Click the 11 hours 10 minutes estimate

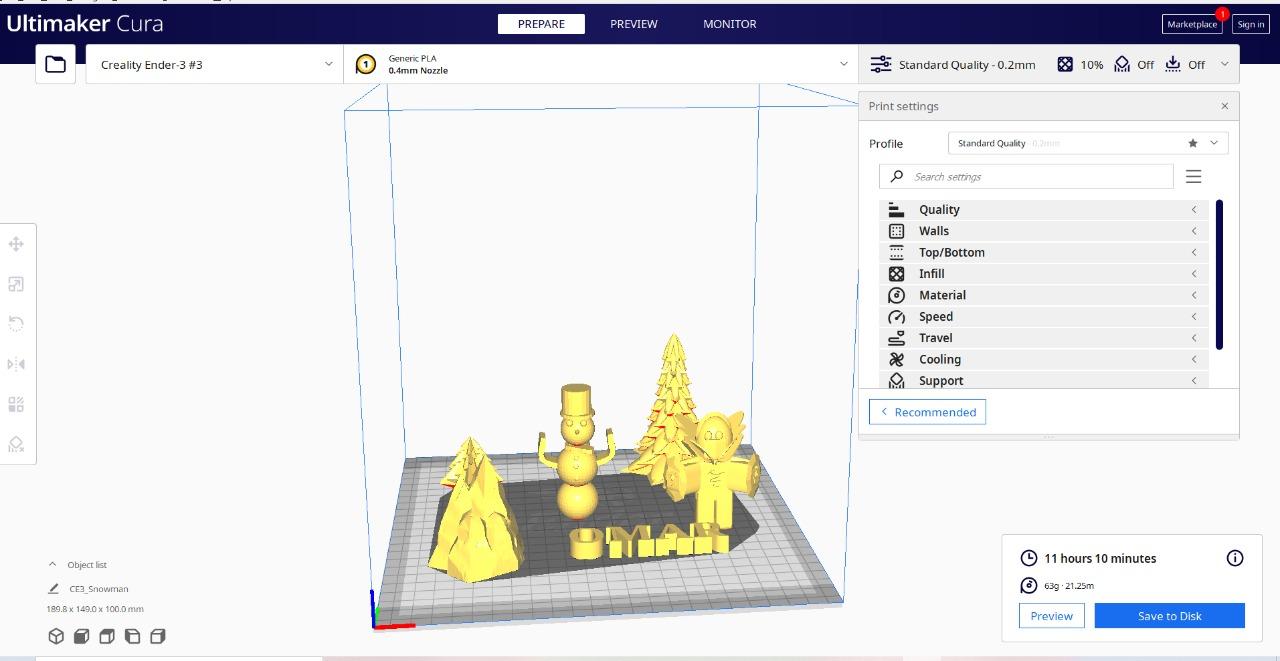point(1100,558)
